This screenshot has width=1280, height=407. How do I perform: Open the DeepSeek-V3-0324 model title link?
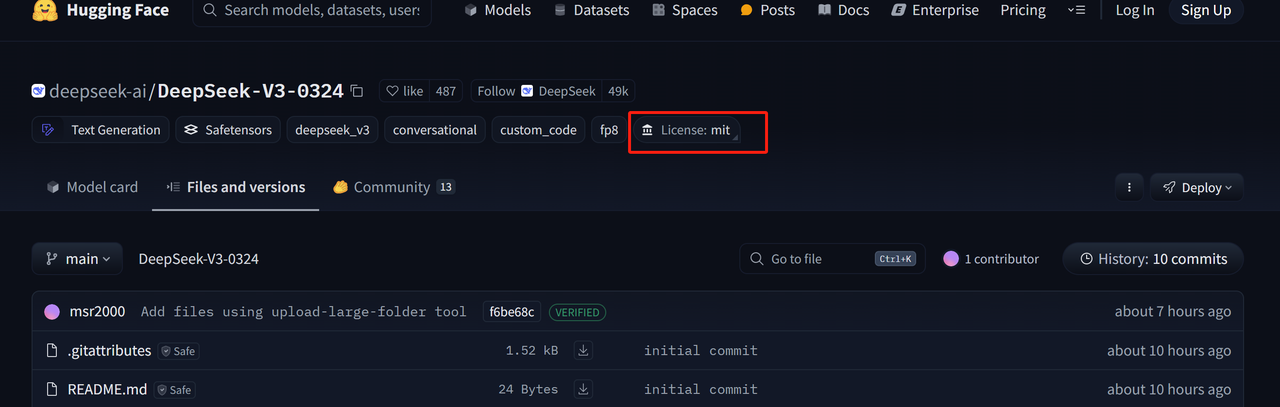tap(251, 91)
